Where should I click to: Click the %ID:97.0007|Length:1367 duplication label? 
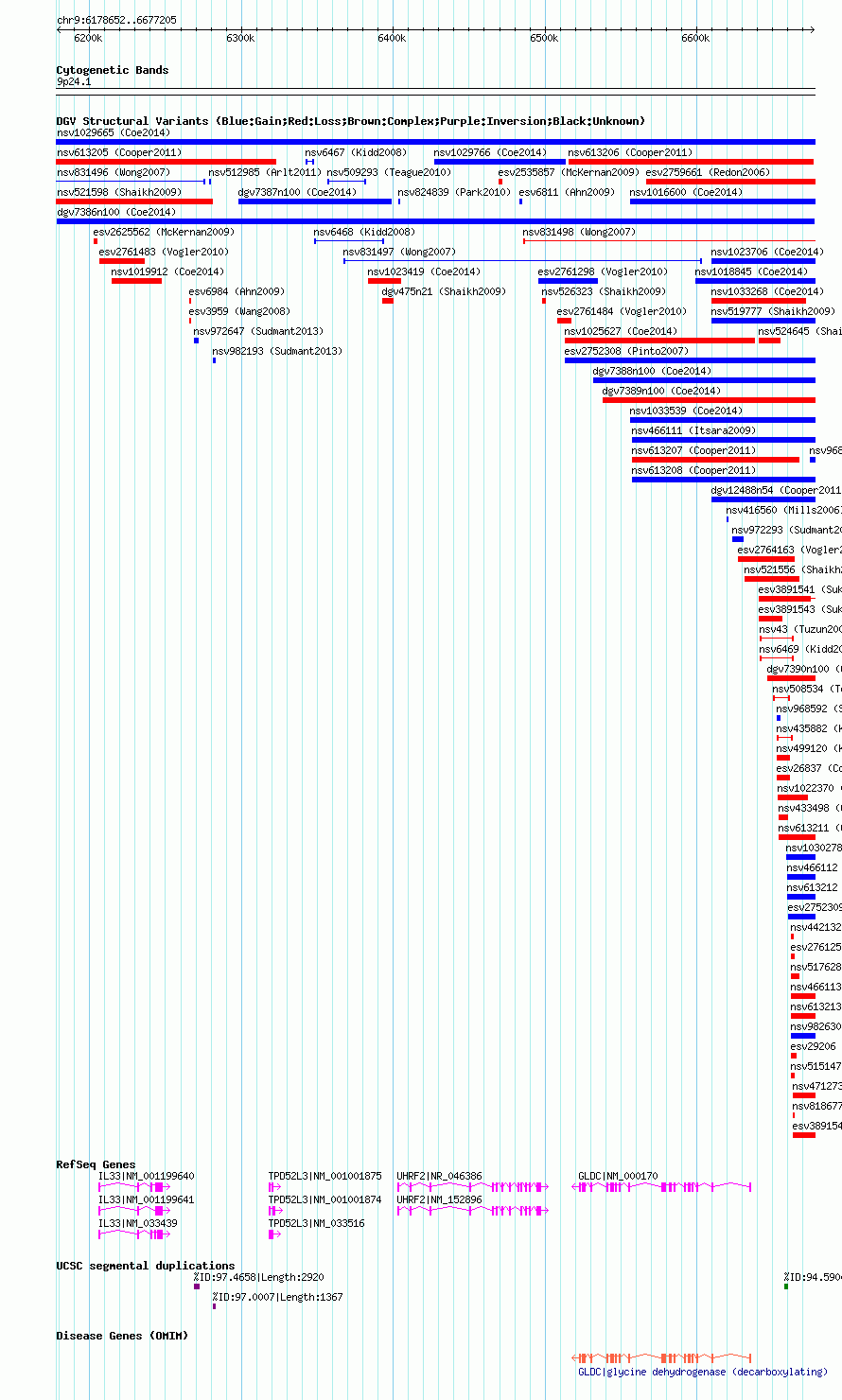277,1297
